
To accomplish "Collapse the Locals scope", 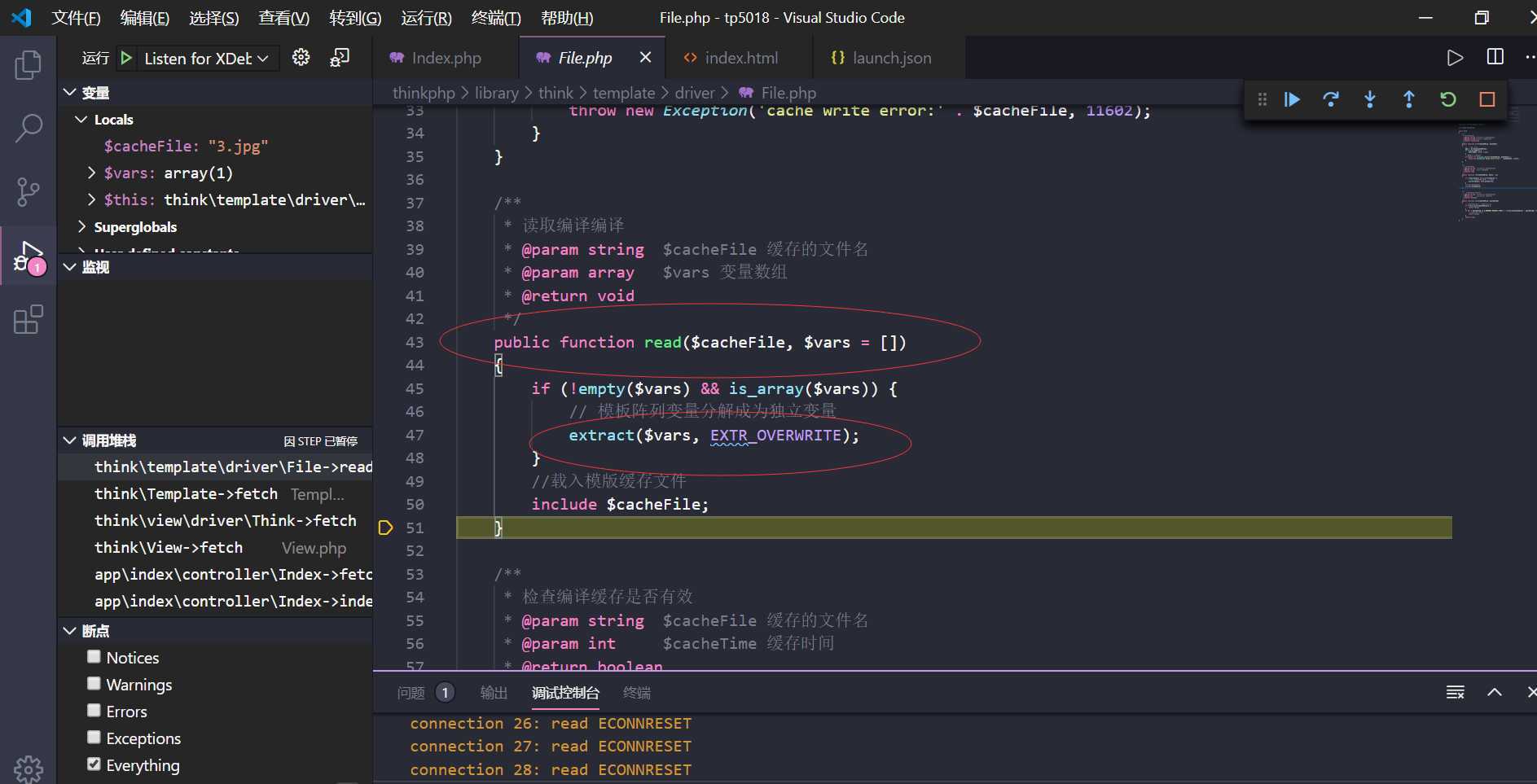I will (x=81, y=120).
